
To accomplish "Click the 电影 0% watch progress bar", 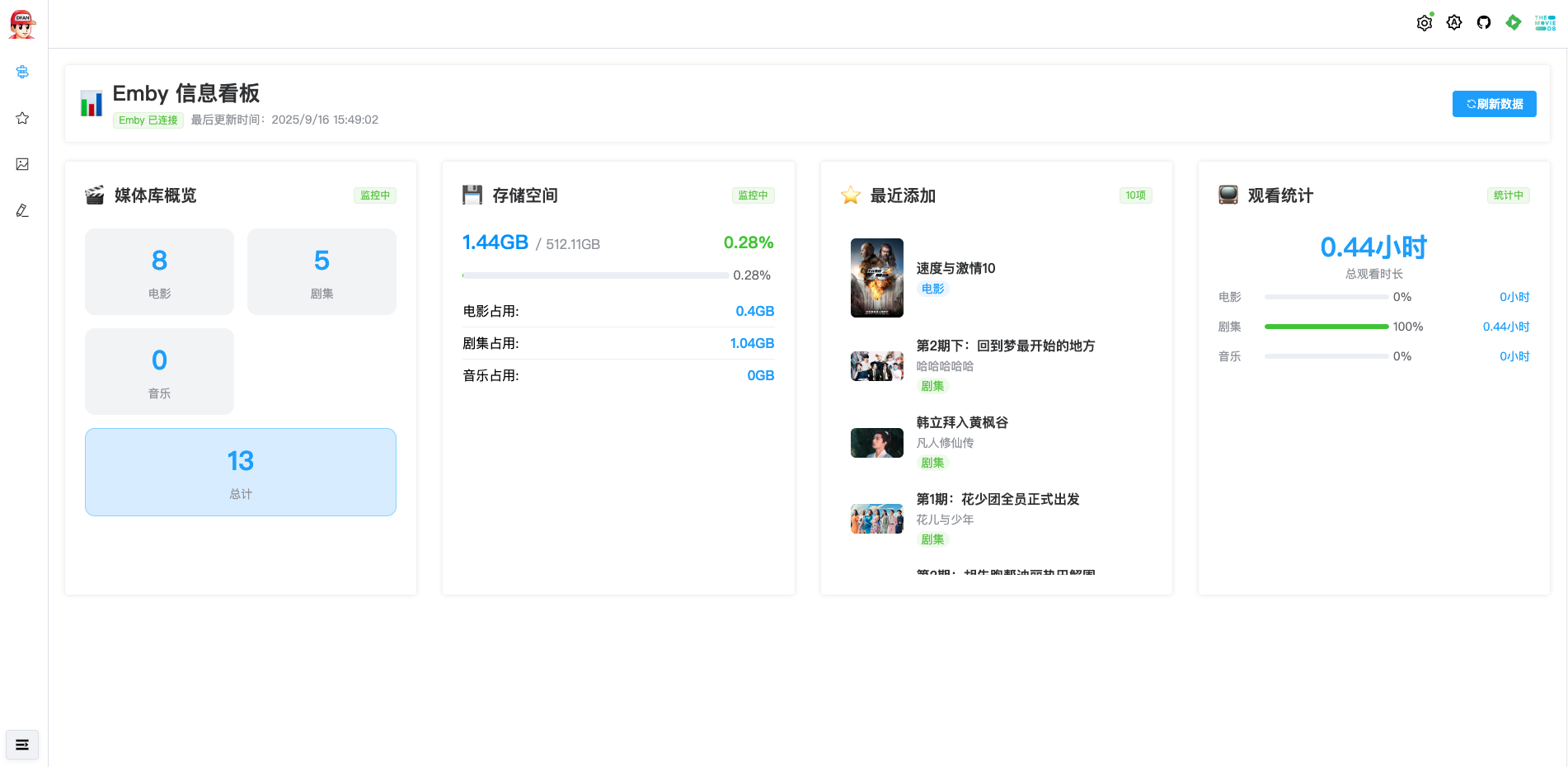I will coord(1326,297).
